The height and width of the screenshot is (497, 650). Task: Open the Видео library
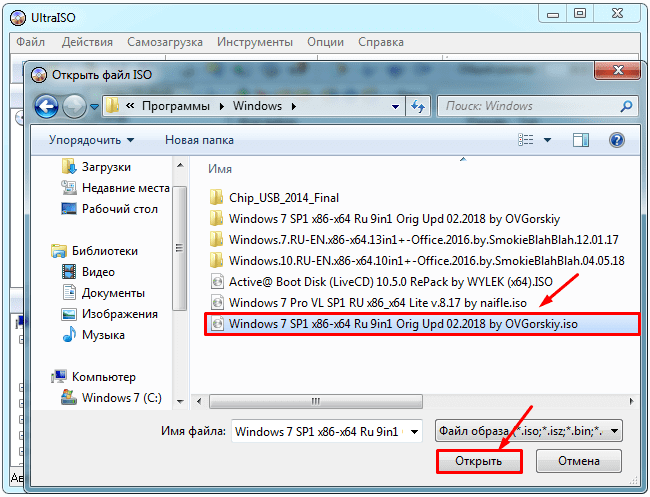coord(88,272)
